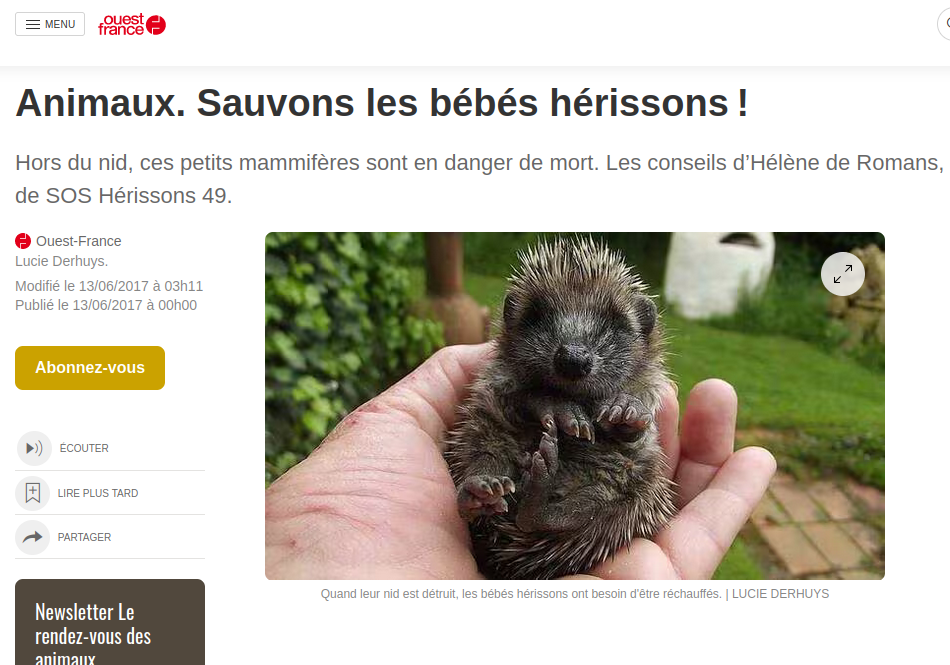The image size is (950, 665).
Task: Click the Ouest-France logo in the header
Action: pyautogui.click(x=132, y=24)
